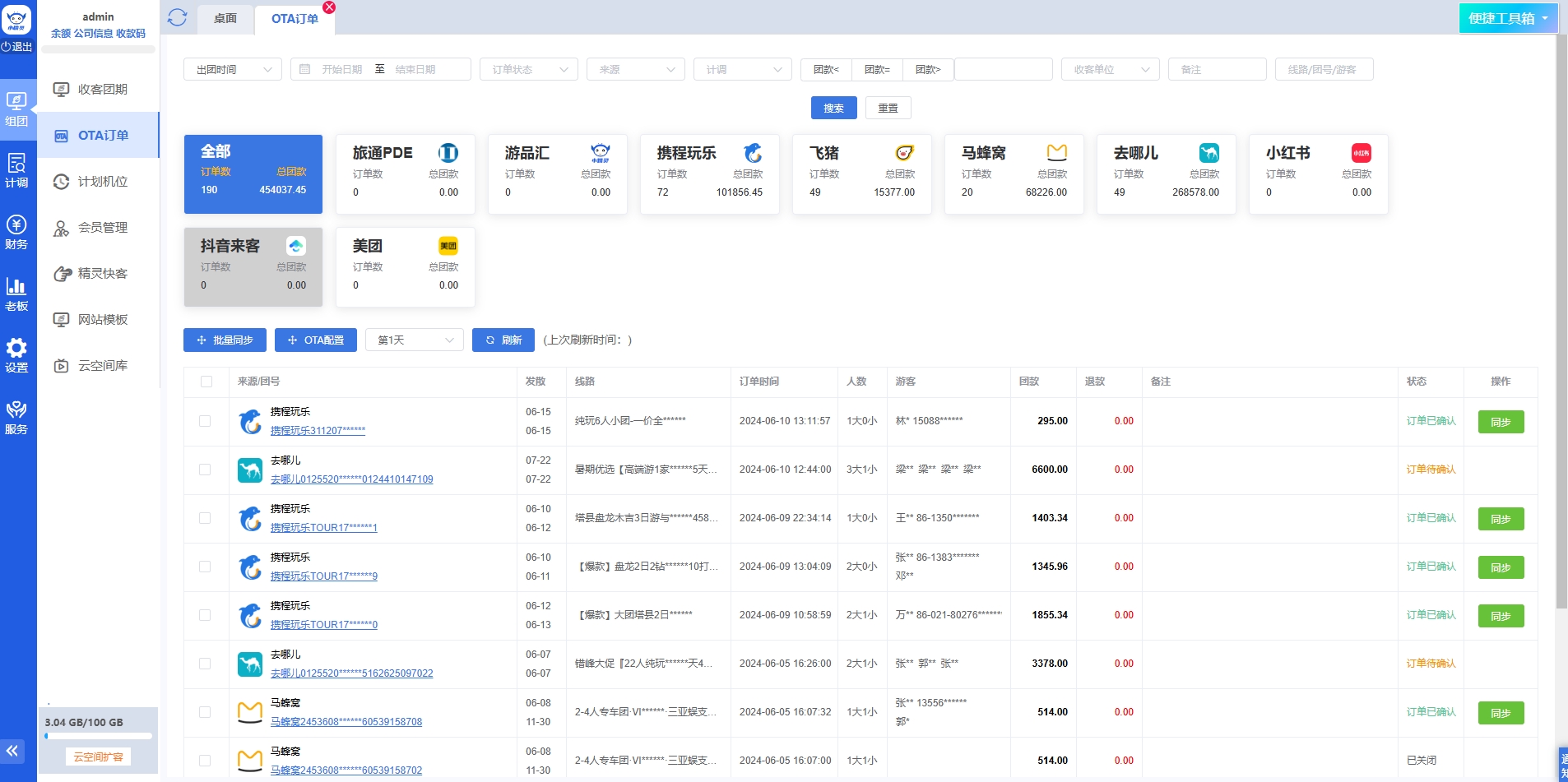Open the 出团时间 dropdown

(233, 69)
